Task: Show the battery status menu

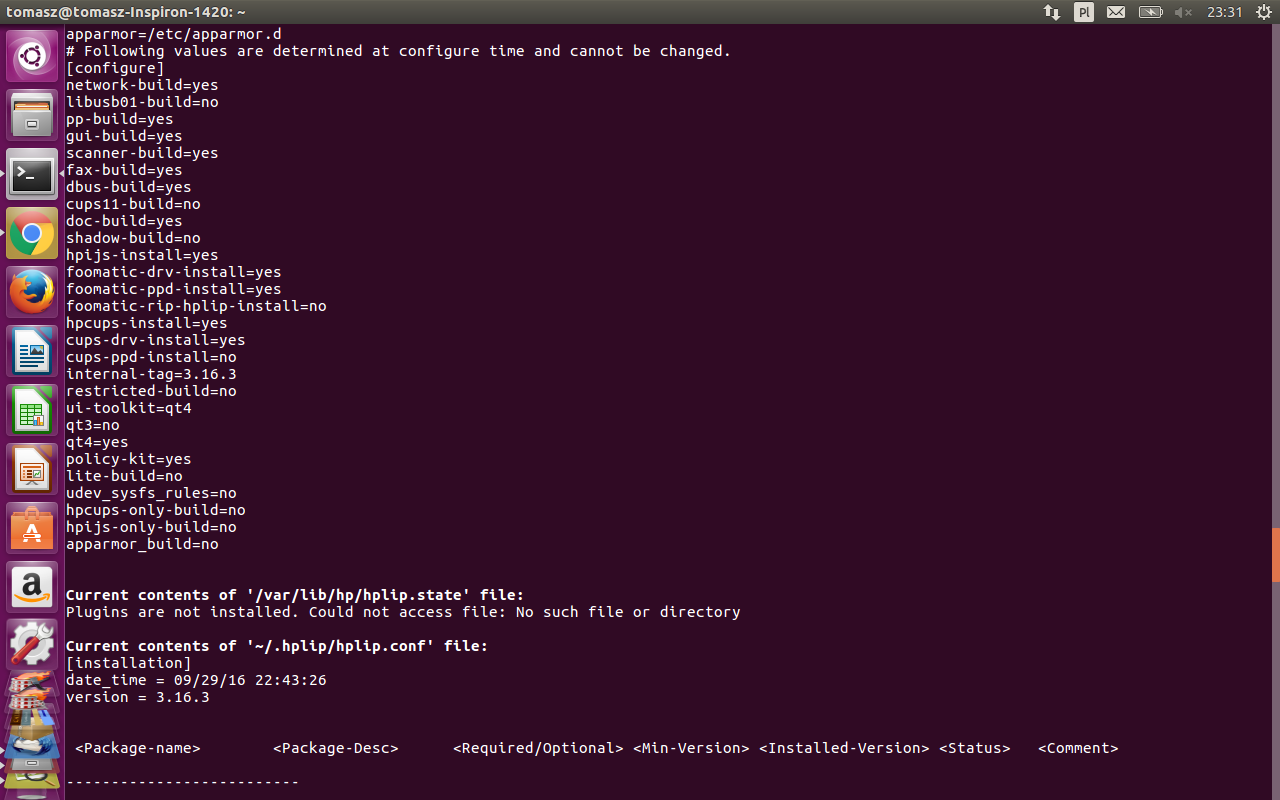Action: [x=1150, y=12]
